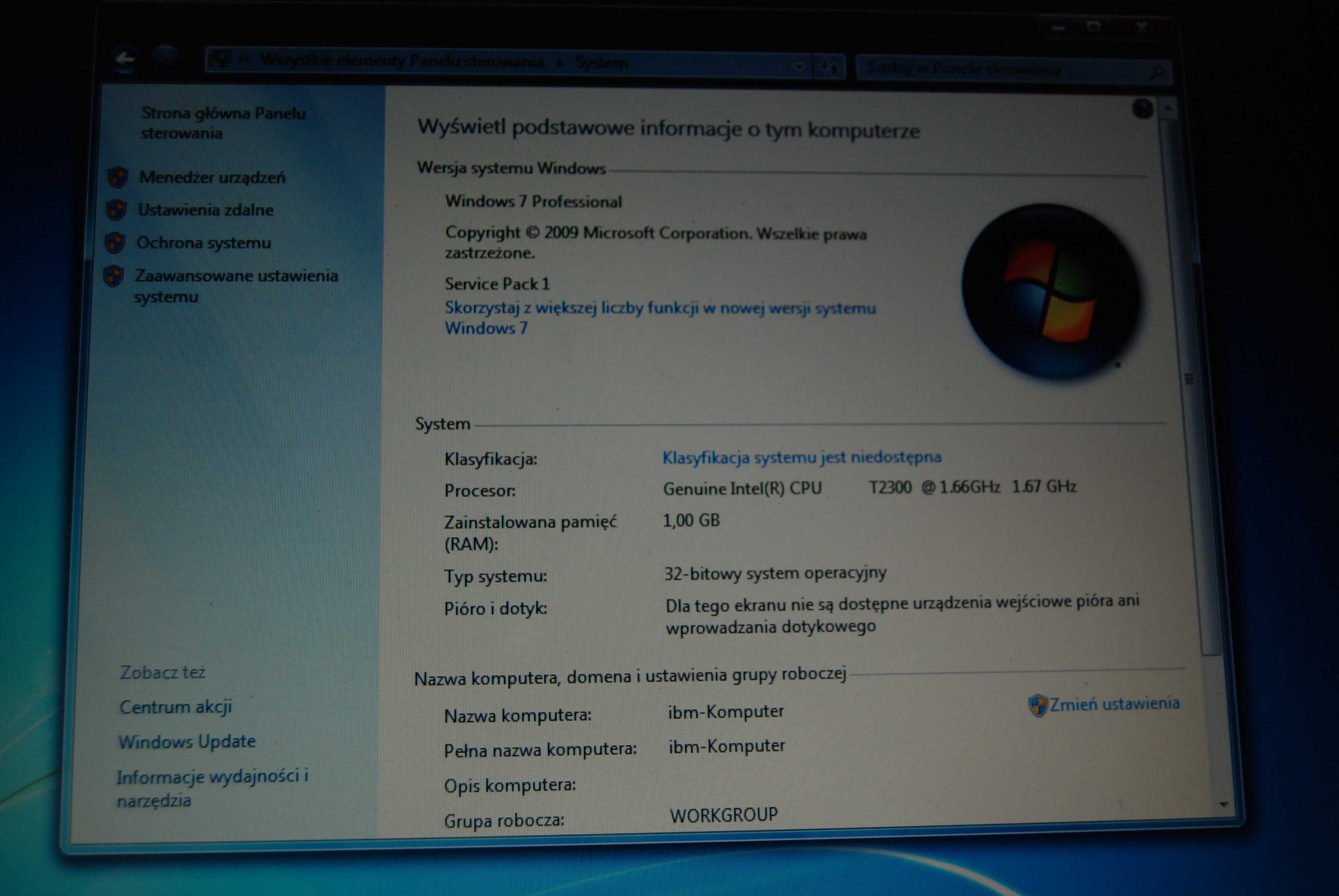Click the scrollbar up arrow
This screenshot has height=896, width=1339.
(1169, 108)
